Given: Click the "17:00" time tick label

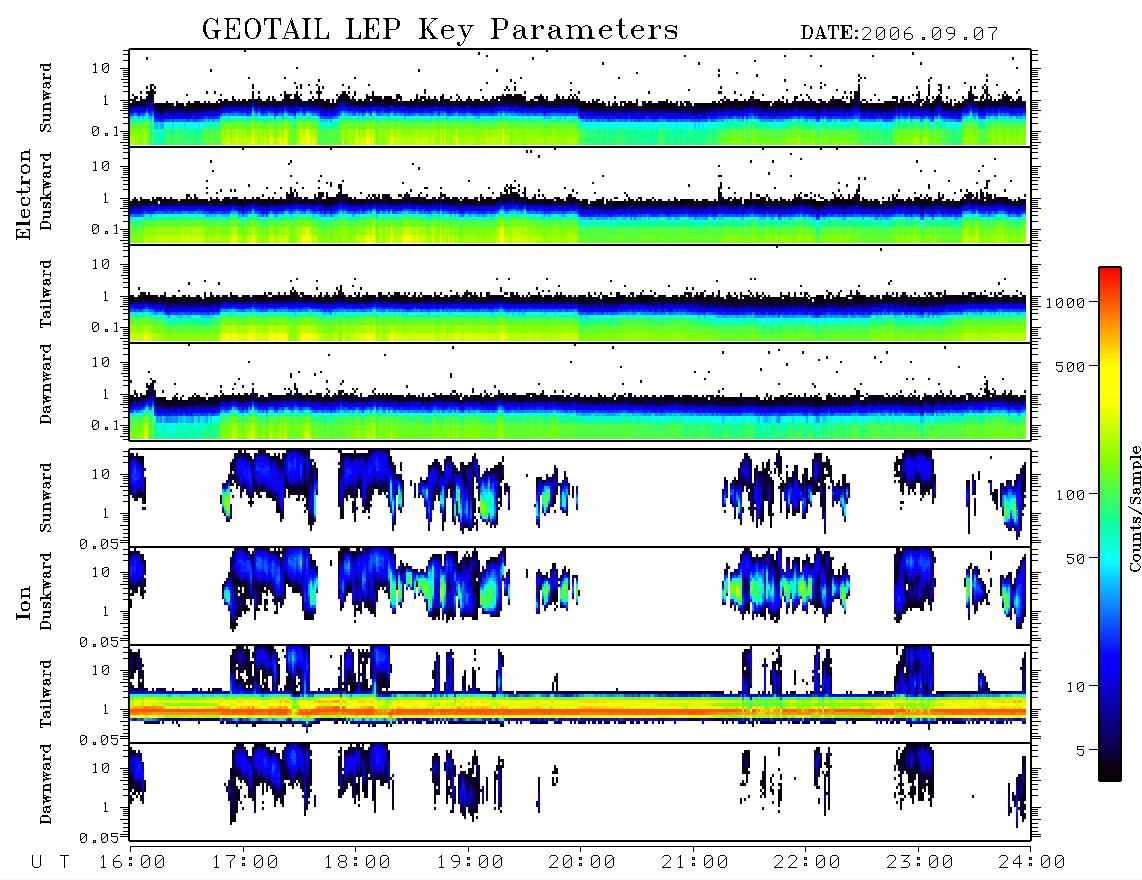Looking at the screenshot, I should (245, 863).
